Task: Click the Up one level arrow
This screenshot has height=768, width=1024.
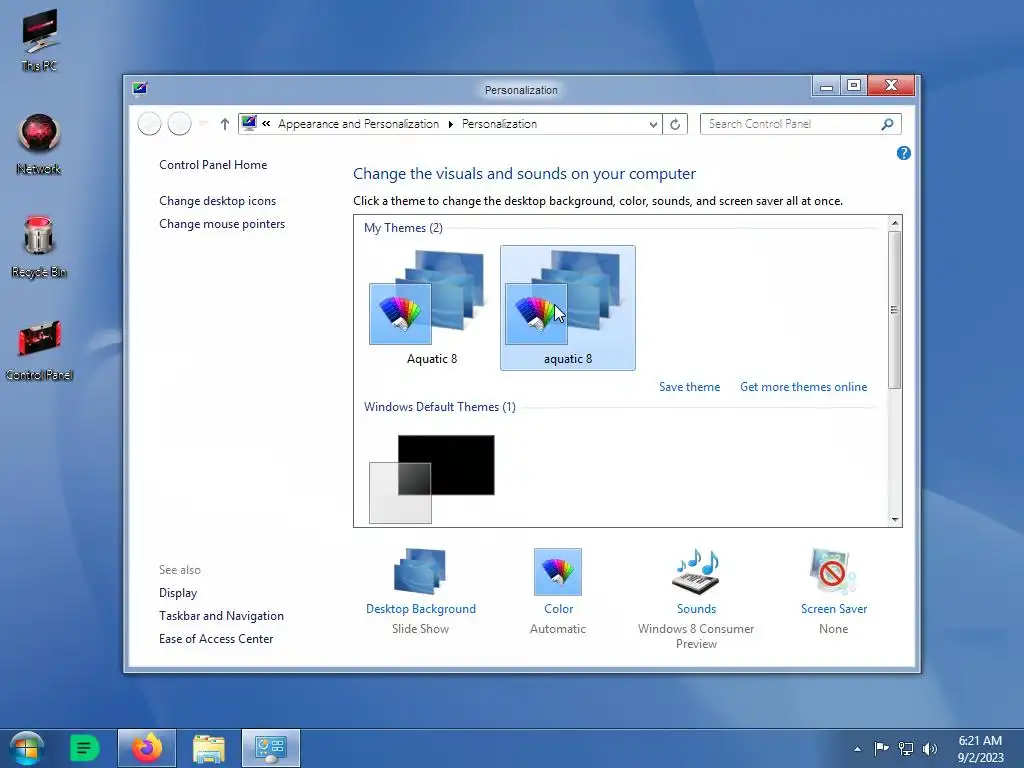Action: coord(225,123)
